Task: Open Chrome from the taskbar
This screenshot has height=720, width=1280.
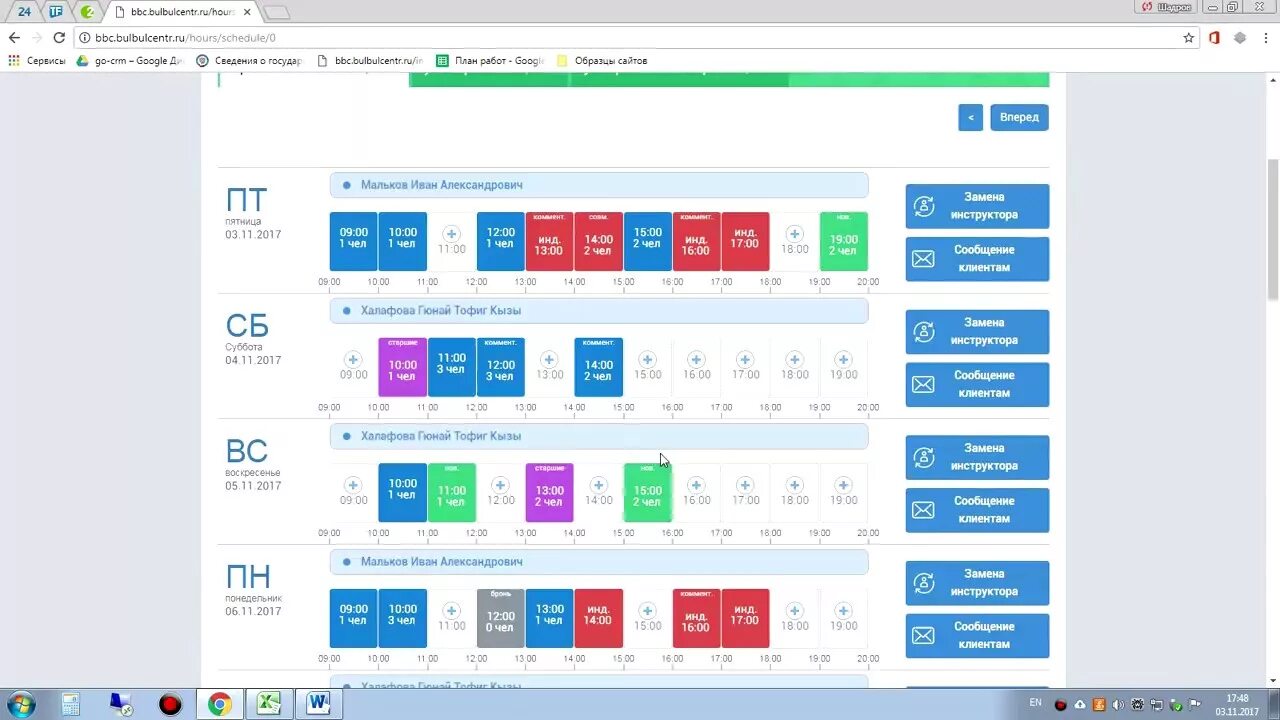Action: pyautogui.click(x=220, y=704)
